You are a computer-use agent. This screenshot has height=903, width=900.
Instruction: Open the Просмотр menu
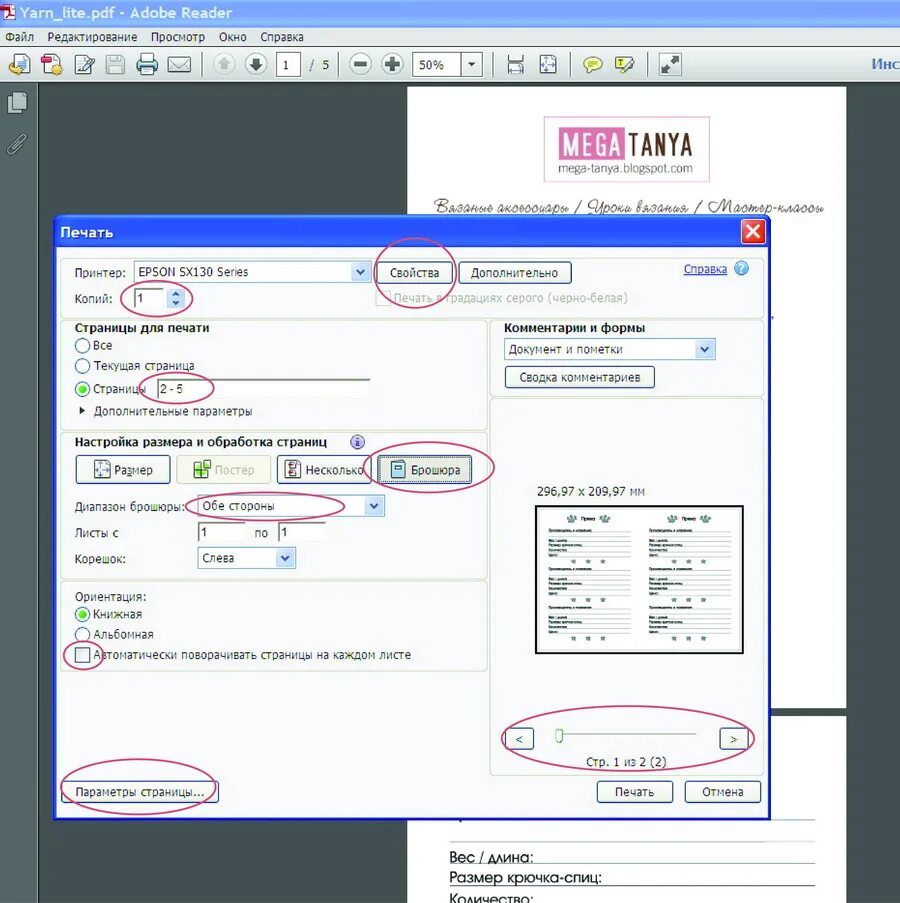point(177,37)
